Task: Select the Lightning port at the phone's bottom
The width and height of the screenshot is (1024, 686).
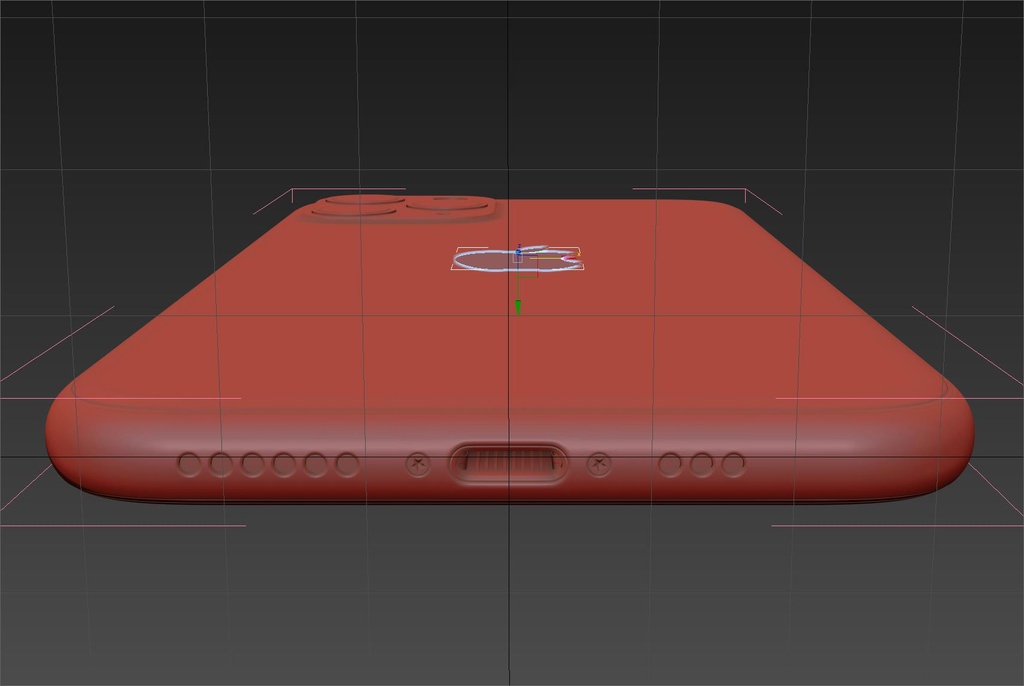Action: (x=508, y=463)
